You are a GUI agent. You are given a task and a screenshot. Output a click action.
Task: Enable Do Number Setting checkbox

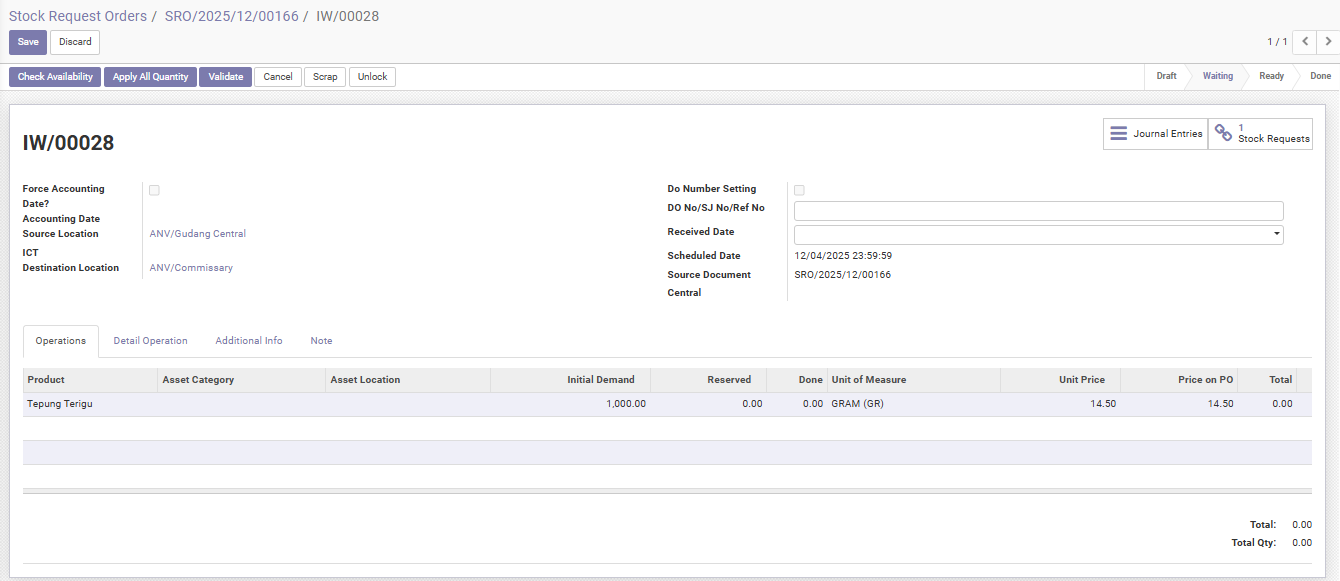click(799, 190)
